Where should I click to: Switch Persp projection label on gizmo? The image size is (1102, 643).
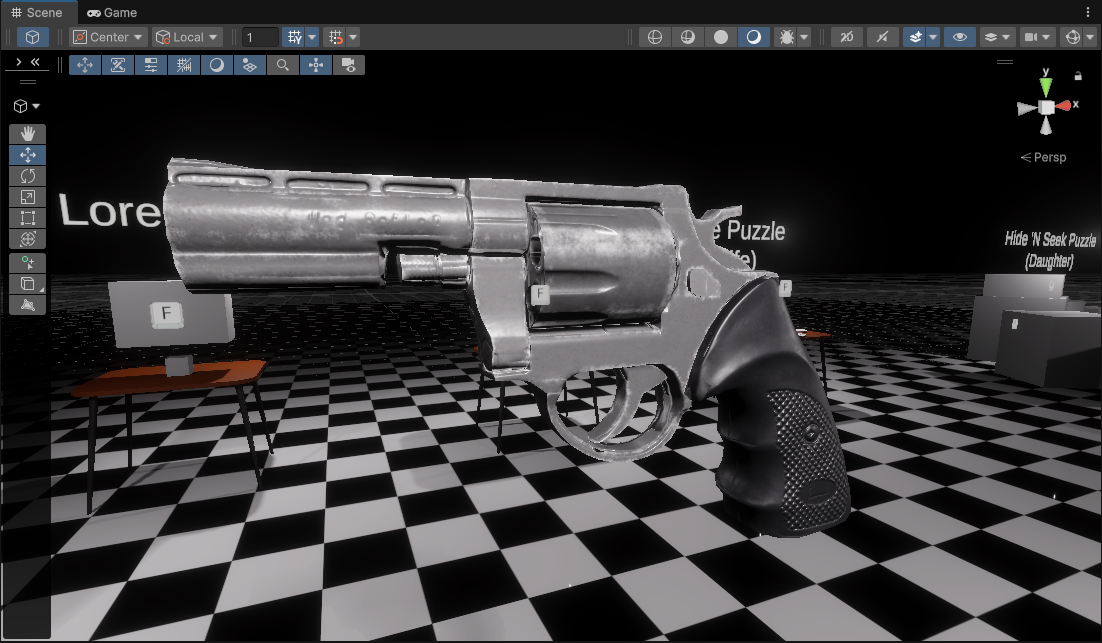pos(1044,157)
